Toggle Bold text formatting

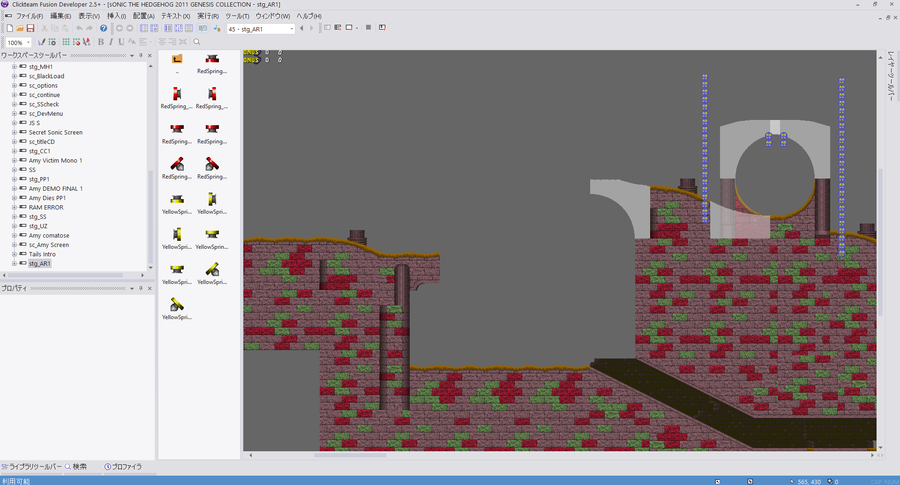(101, 42)
